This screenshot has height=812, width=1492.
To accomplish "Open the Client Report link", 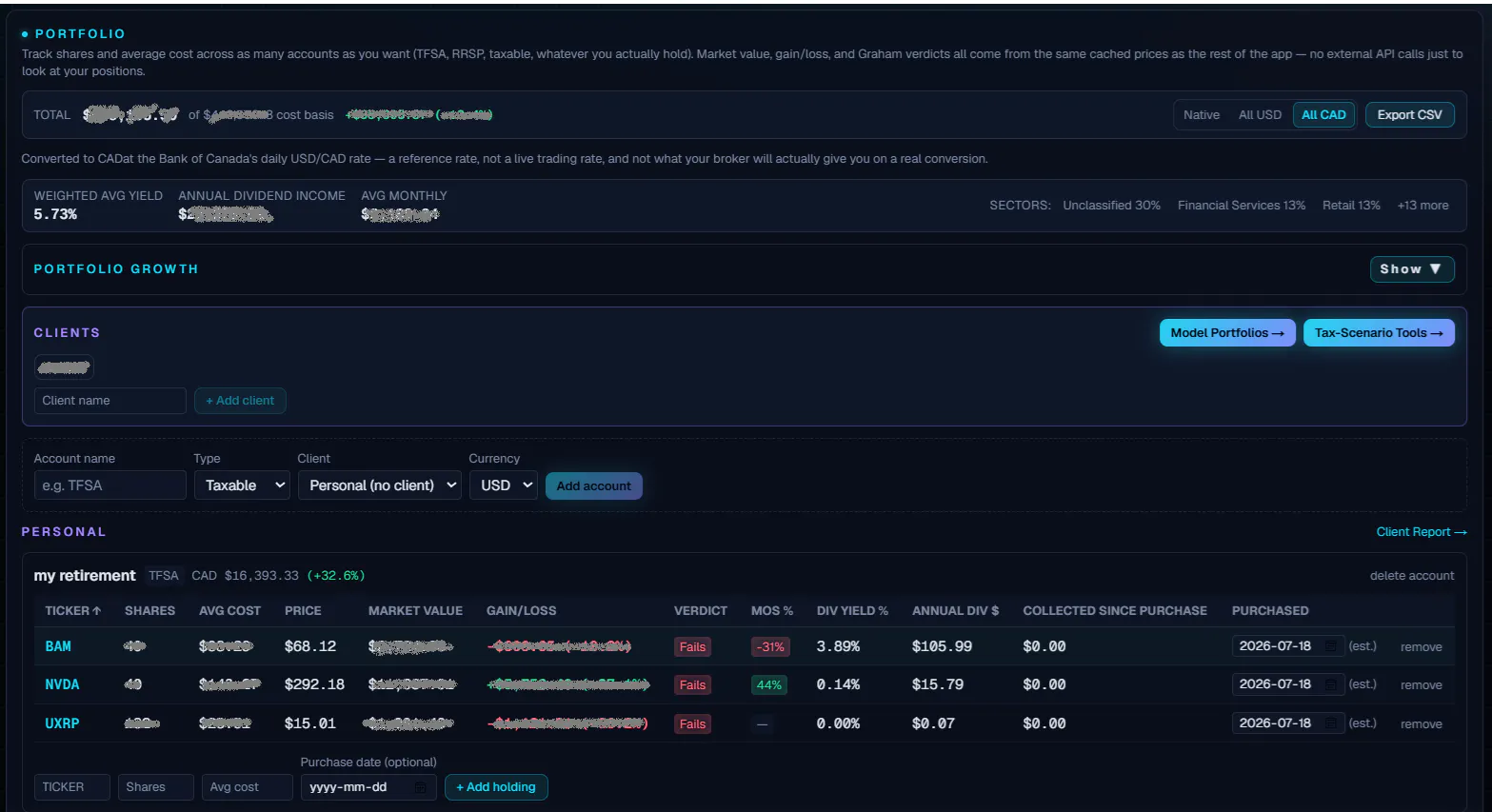I will pos(1422,532).
